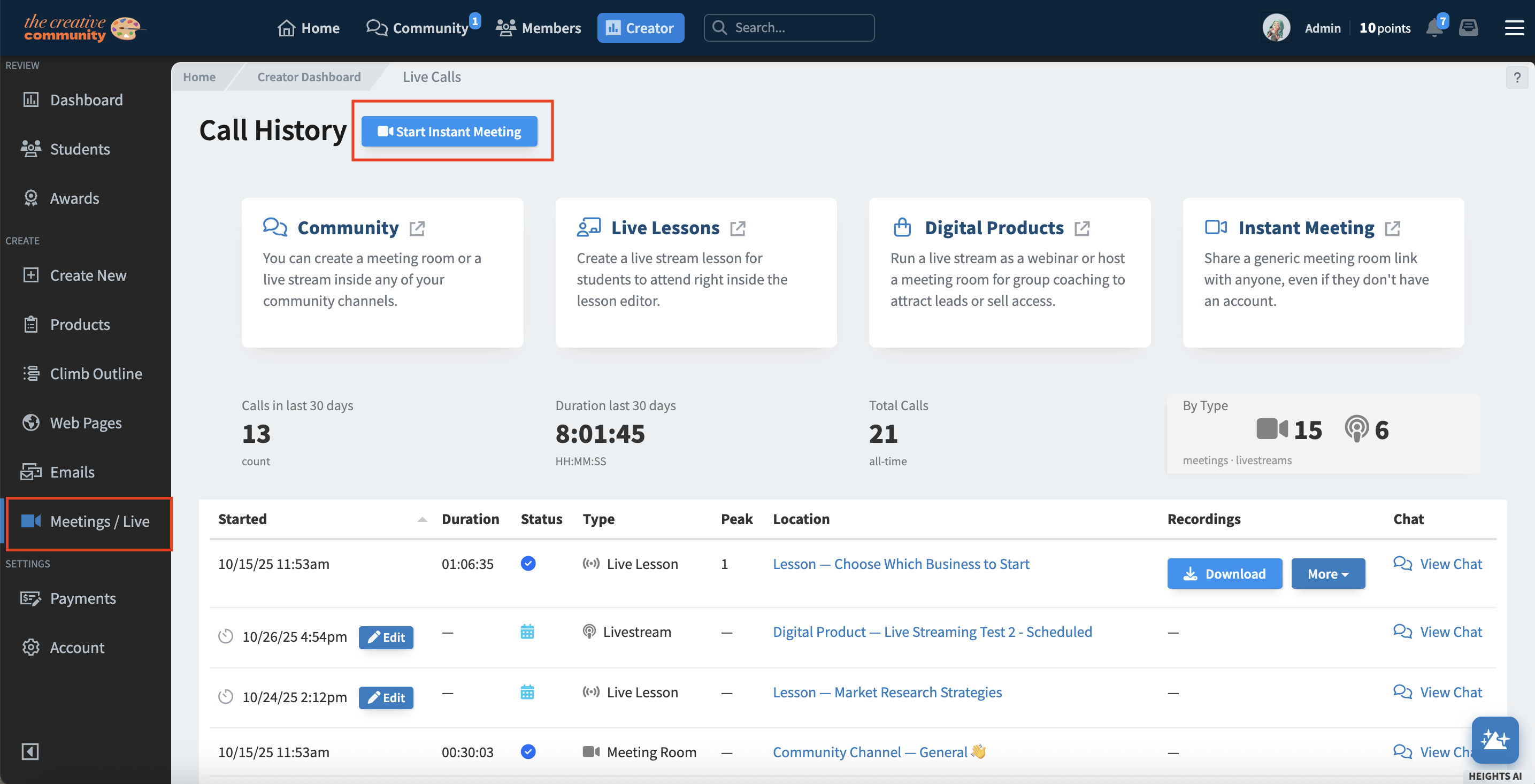The width and height of the screenshot is (1535, 784).
Task: Sort by the Started column arrow
Action: [x=422, y=519]
